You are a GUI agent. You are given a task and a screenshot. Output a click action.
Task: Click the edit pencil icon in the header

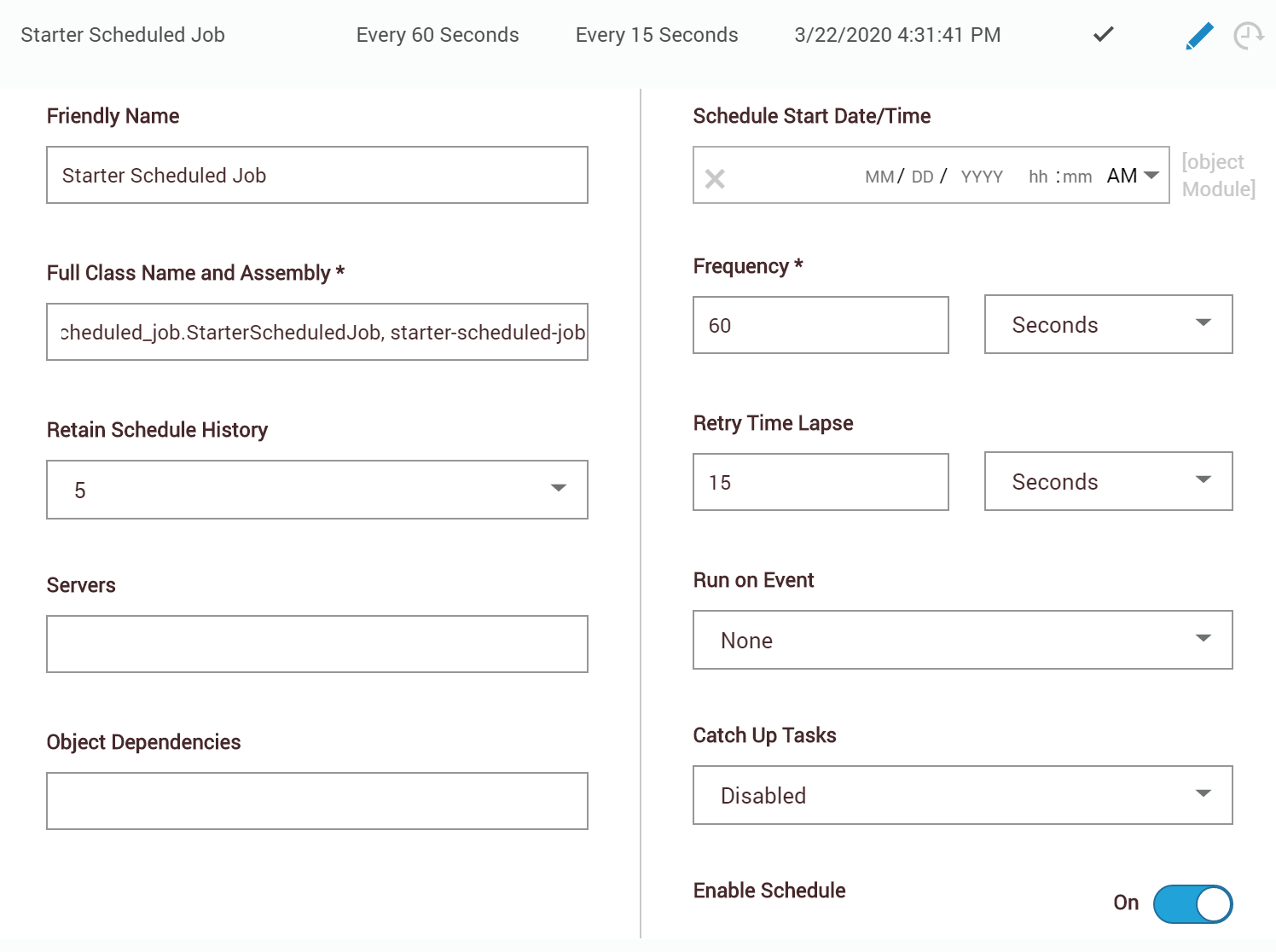(x=1198, y=35)
